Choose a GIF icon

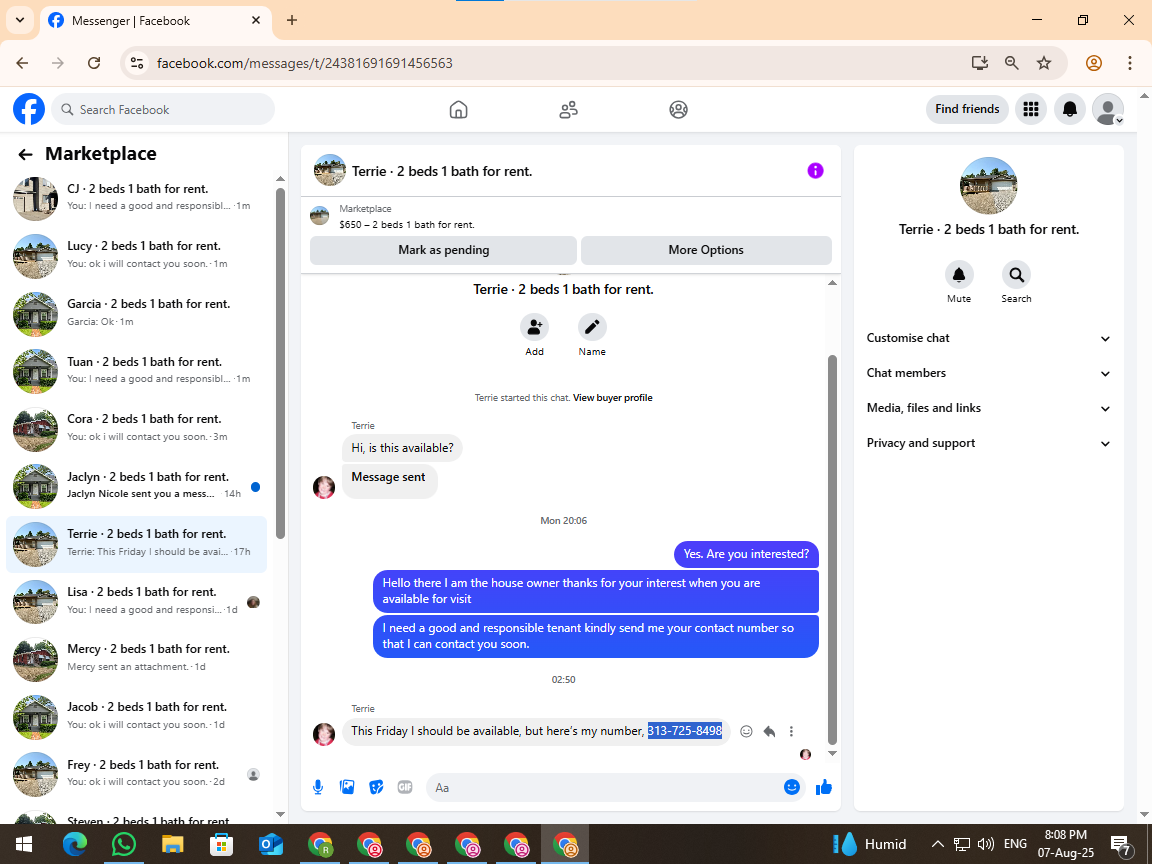(405, 788)
